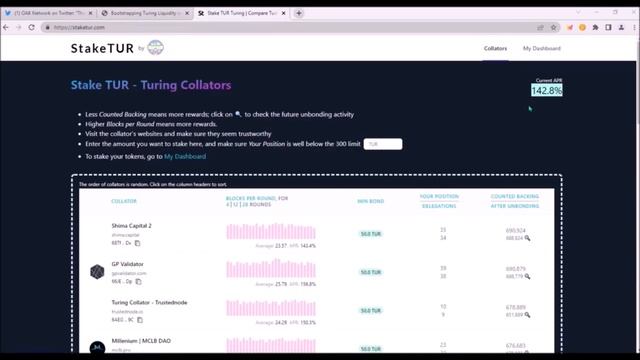Click the GP Validator hexagon avatar
This screenshot has width=640, height=360.
coord(97,271)
